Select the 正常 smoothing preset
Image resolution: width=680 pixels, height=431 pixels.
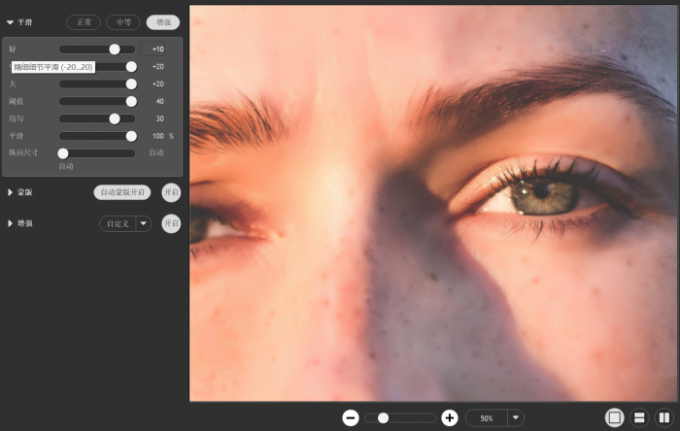click(84, 21)
